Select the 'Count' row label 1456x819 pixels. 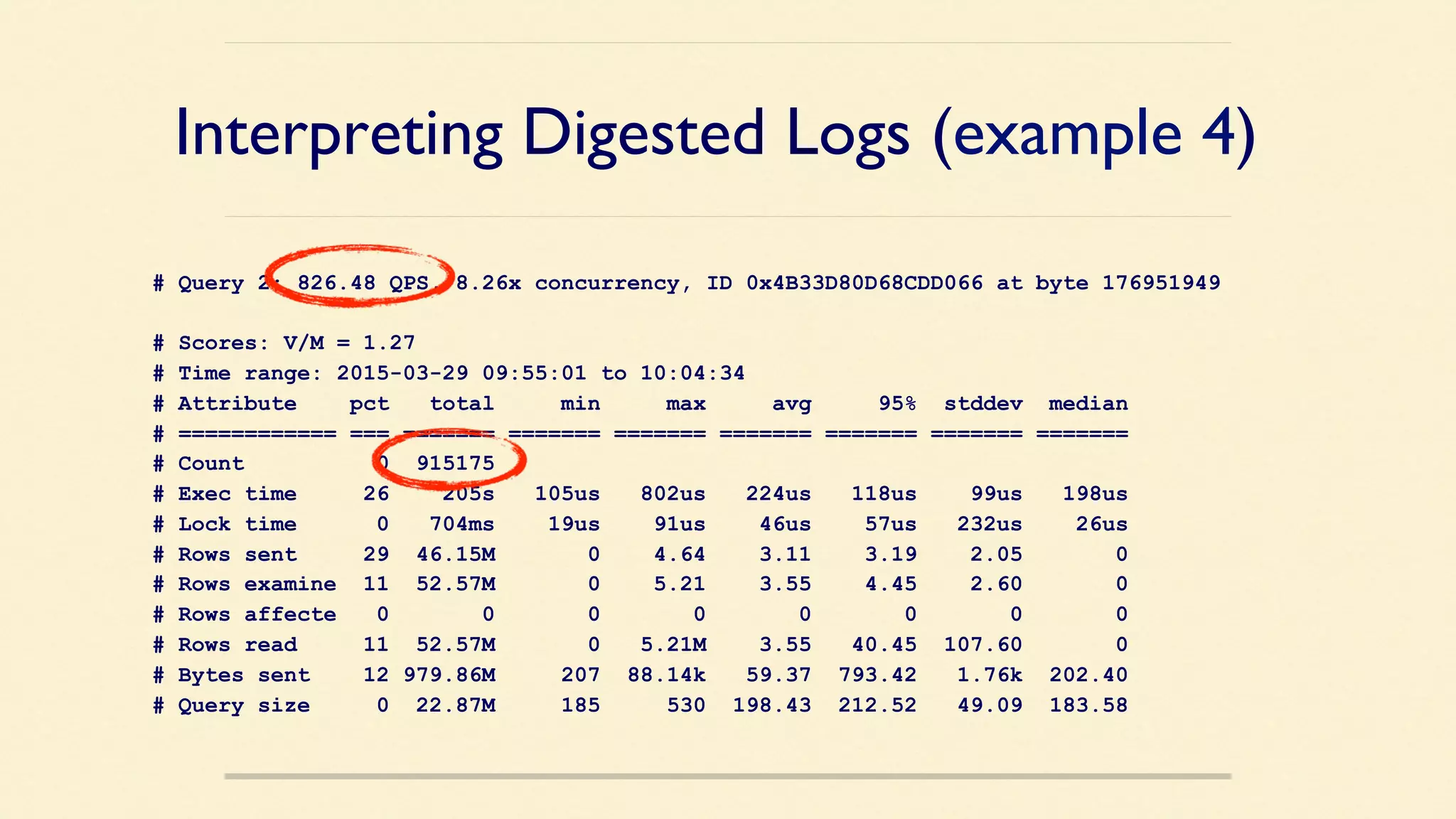pos(211,464)
